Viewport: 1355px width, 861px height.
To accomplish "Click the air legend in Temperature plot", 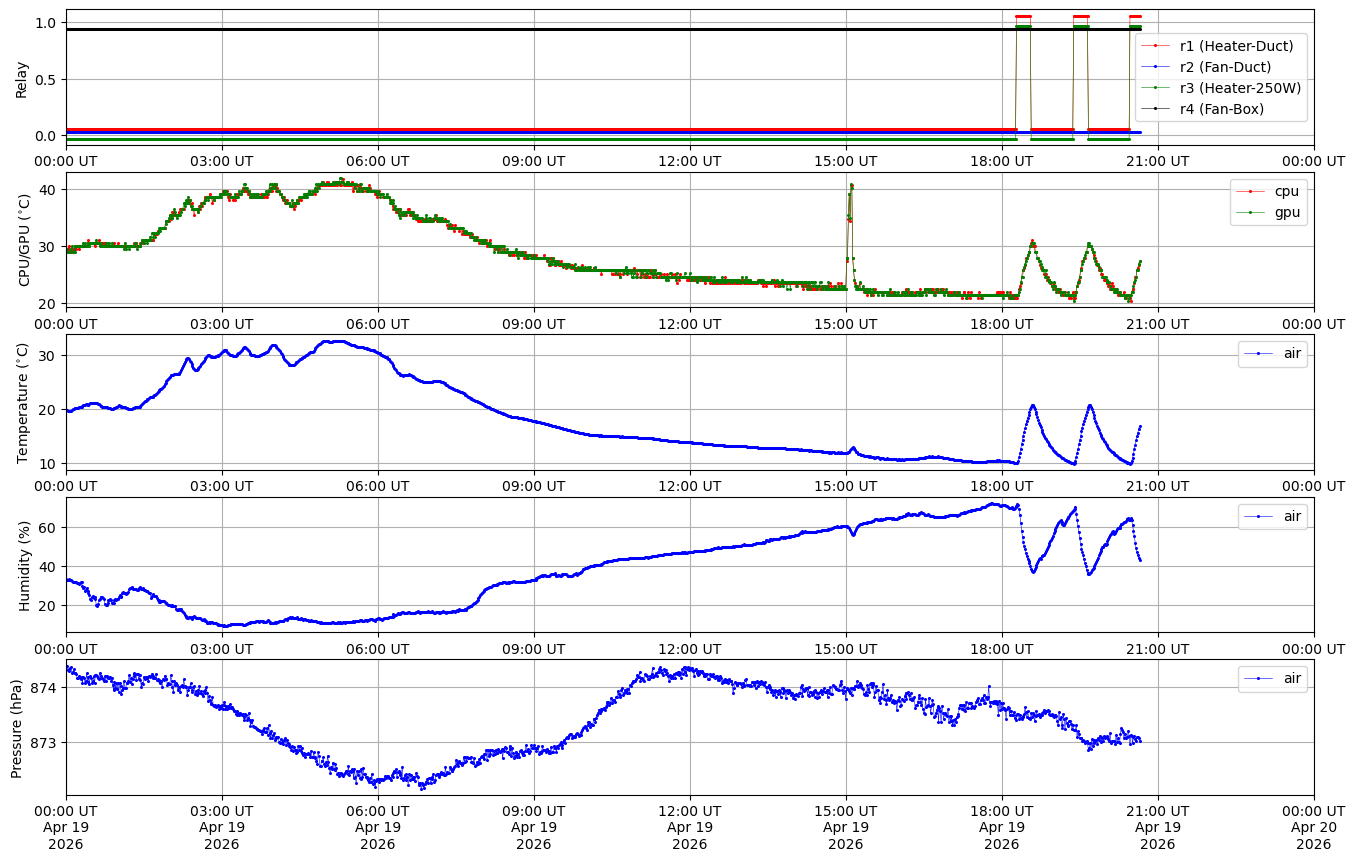I will (x=1291, y=354).
